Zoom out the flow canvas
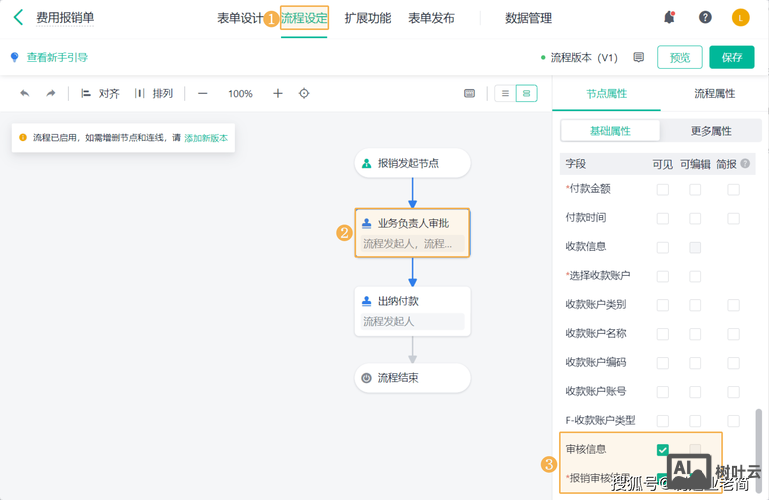Image resolution: width=769 pixels, height=500 pixels. point(203,93)
